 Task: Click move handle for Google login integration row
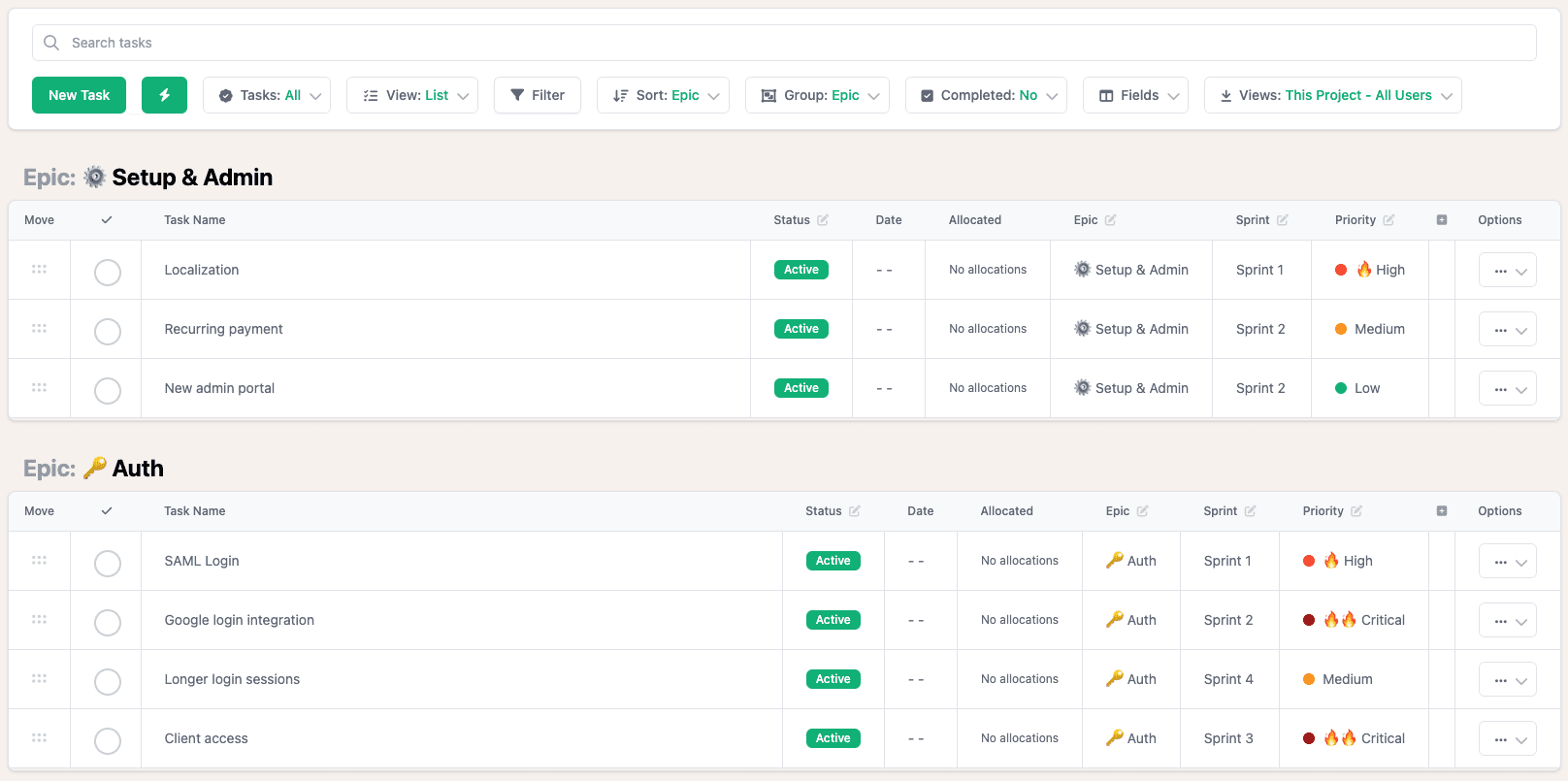click(x=39, y=619)
